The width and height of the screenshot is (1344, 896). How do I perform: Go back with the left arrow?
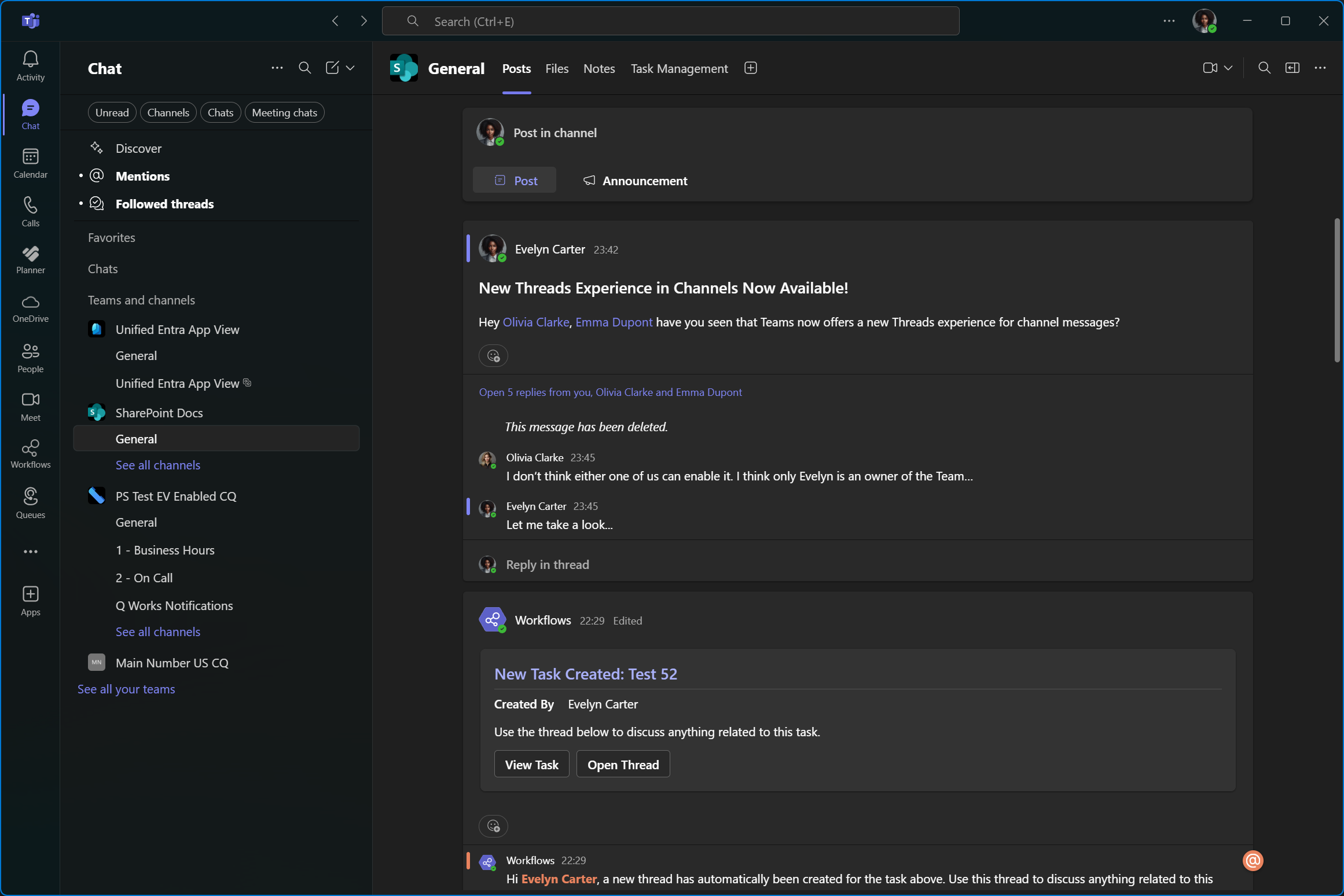pyautogui.click(x=335, y=21)
